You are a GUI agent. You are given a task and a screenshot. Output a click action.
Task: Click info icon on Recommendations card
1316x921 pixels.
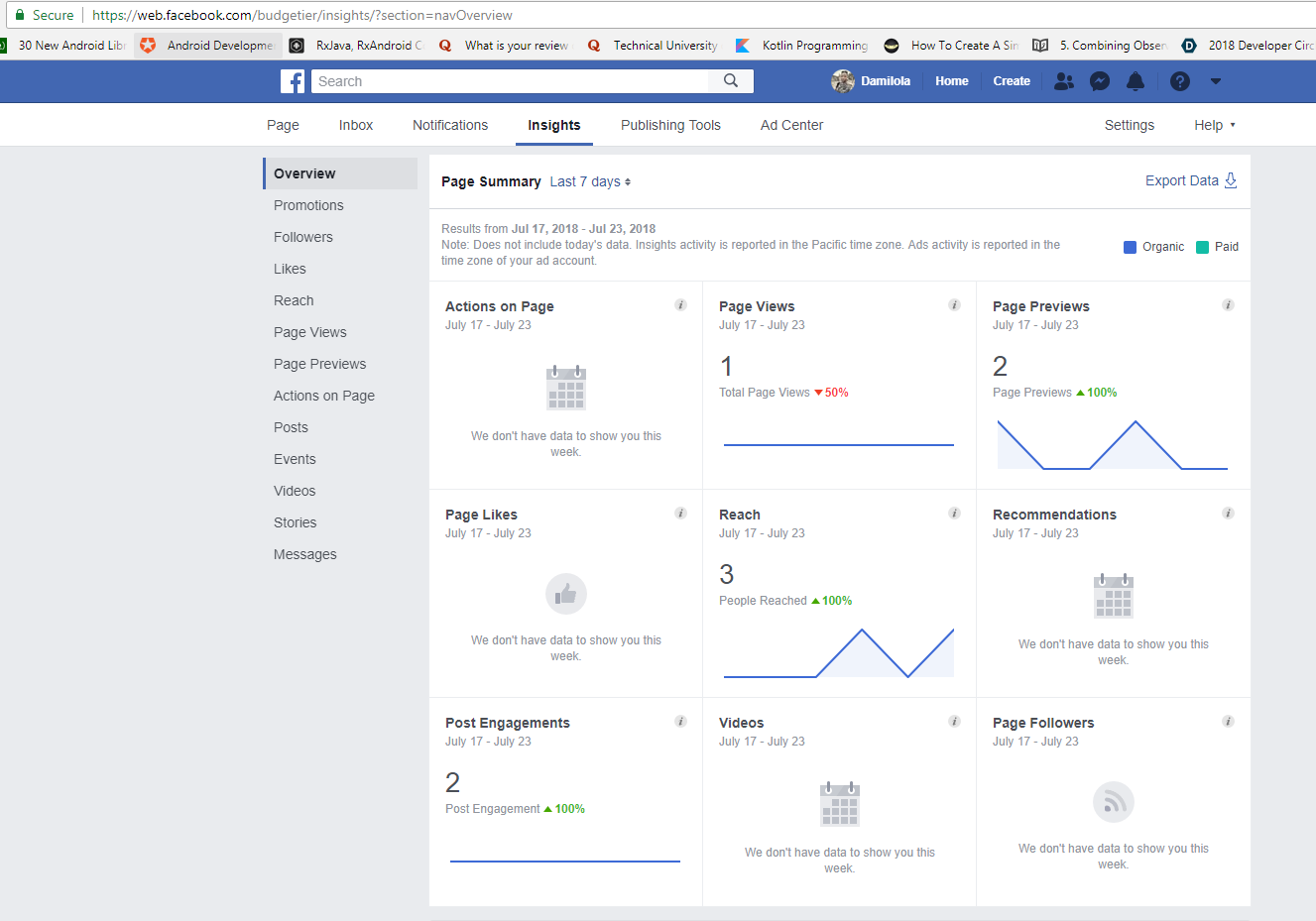(x=1228, y=514)
